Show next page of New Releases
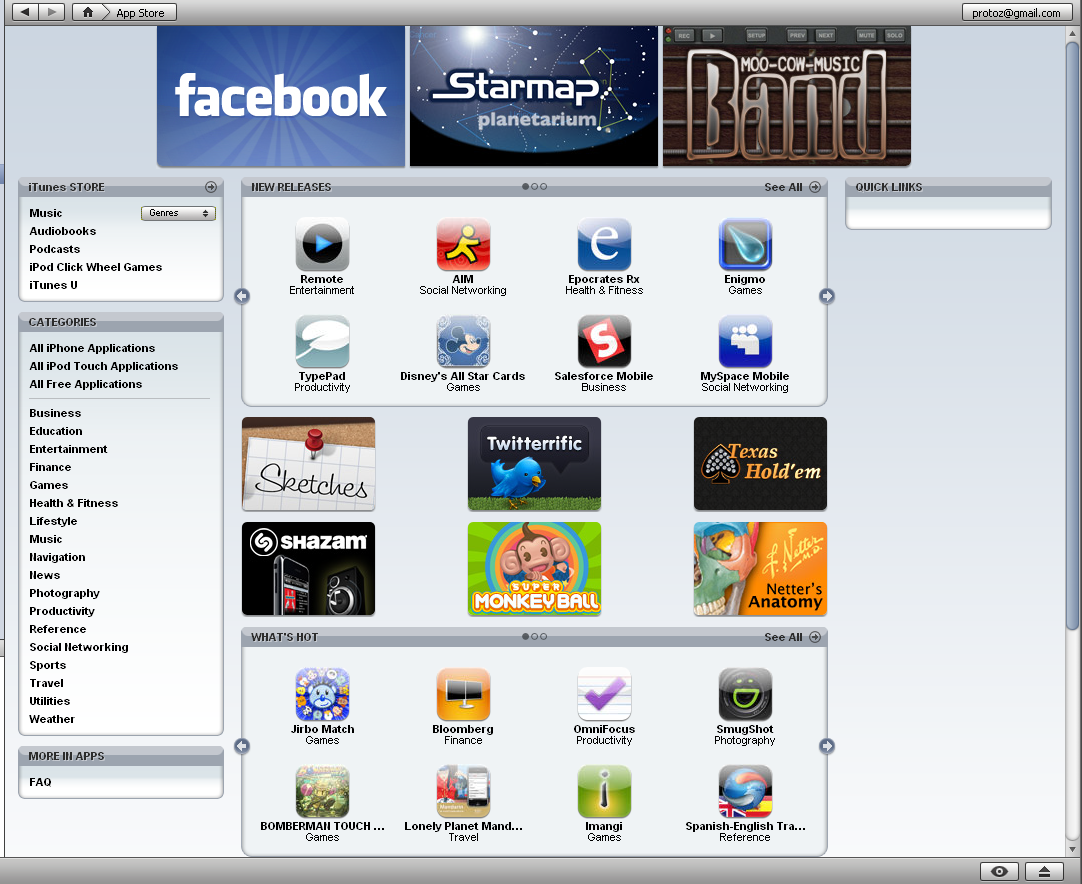This screenshot has width=1082, height=884. tap(827, 296)
